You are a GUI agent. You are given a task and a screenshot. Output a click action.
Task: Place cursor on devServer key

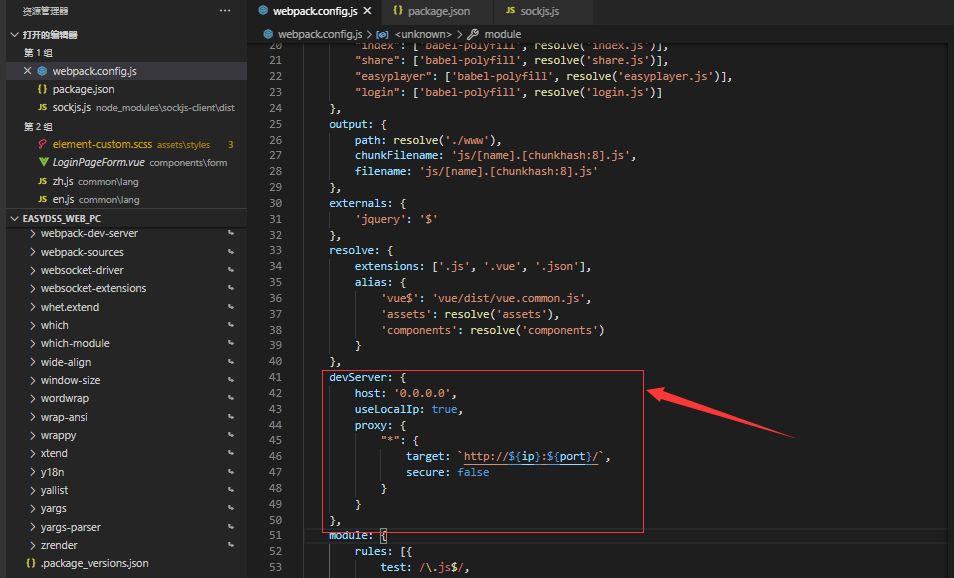tap(358, 377)
